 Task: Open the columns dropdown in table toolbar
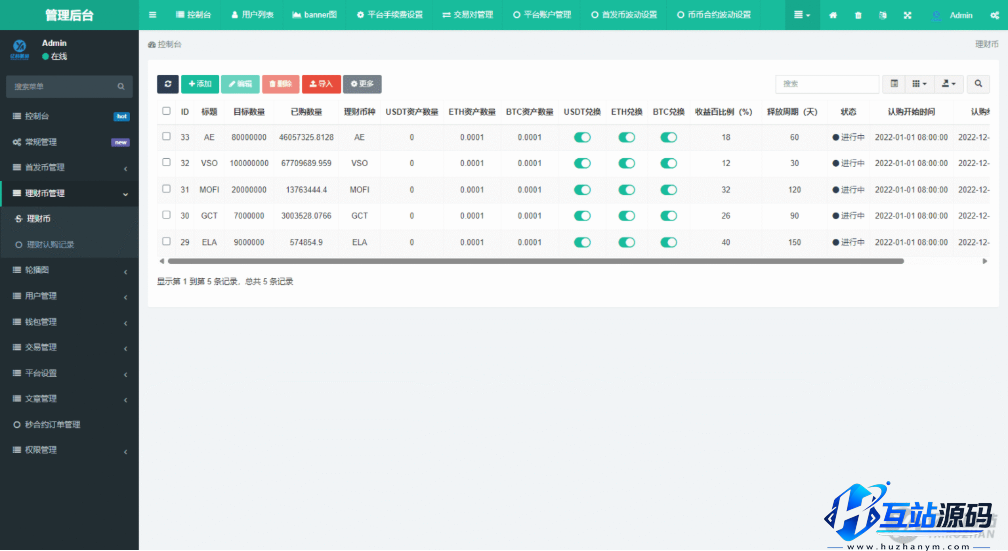(920, 84)
